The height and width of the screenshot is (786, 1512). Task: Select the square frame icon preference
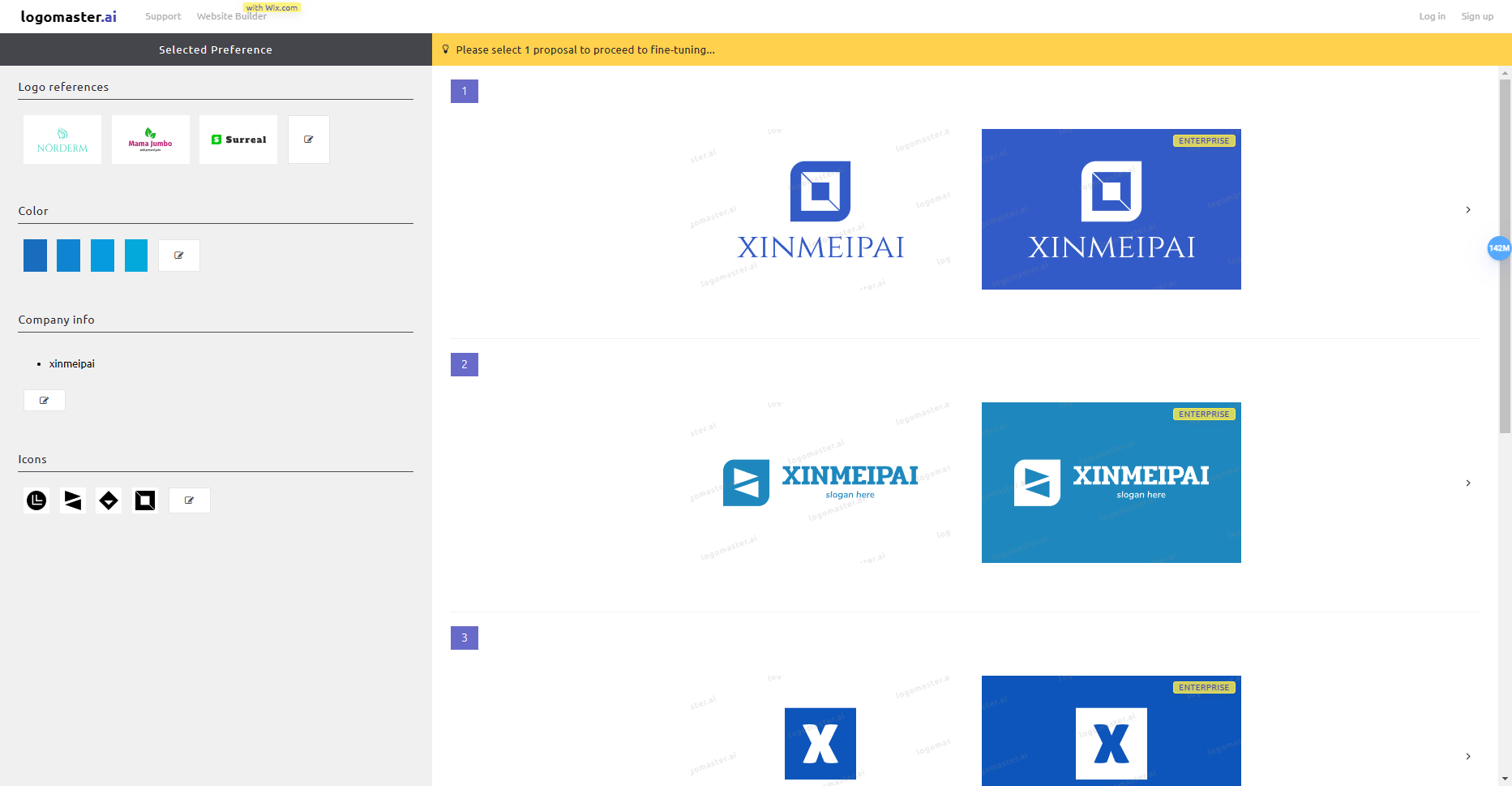click(x=145, y=500)
